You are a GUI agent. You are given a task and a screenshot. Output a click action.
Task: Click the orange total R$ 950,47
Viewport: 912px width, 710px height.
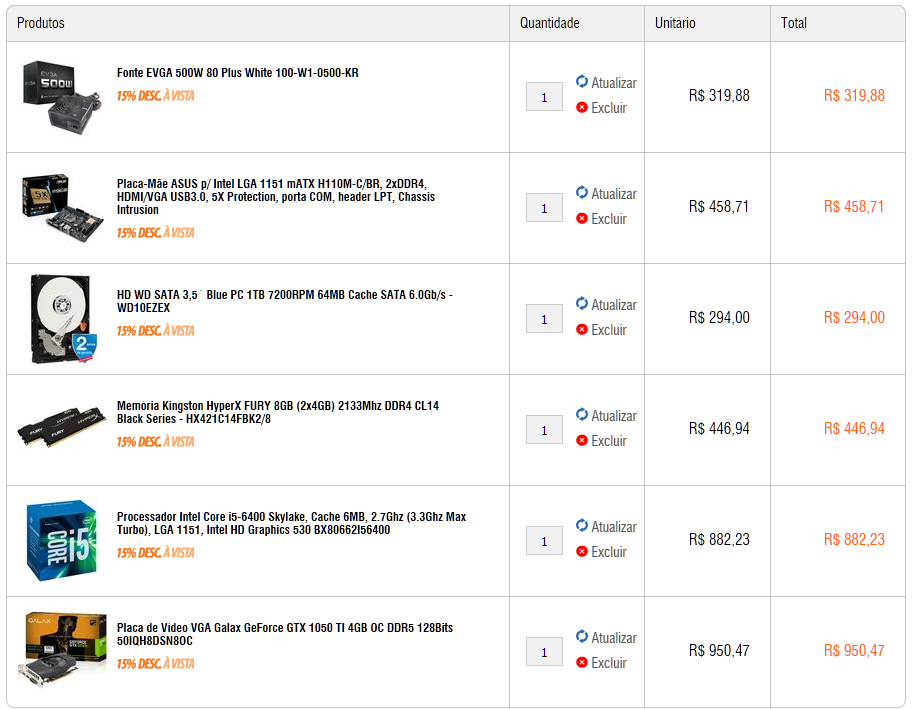pyautogui.click(x=854, y=651)
